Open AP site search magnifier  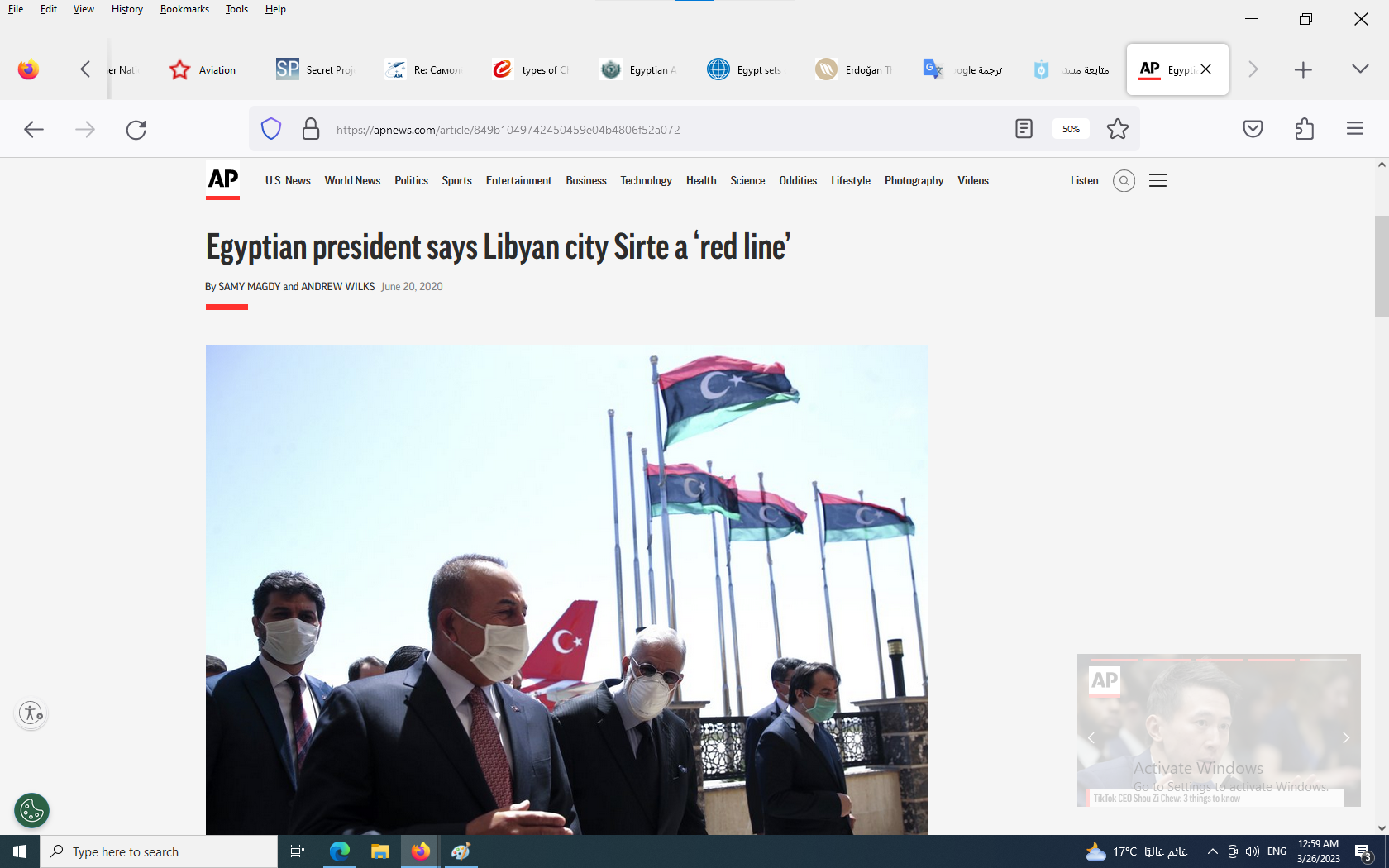tap(1124, 180)
